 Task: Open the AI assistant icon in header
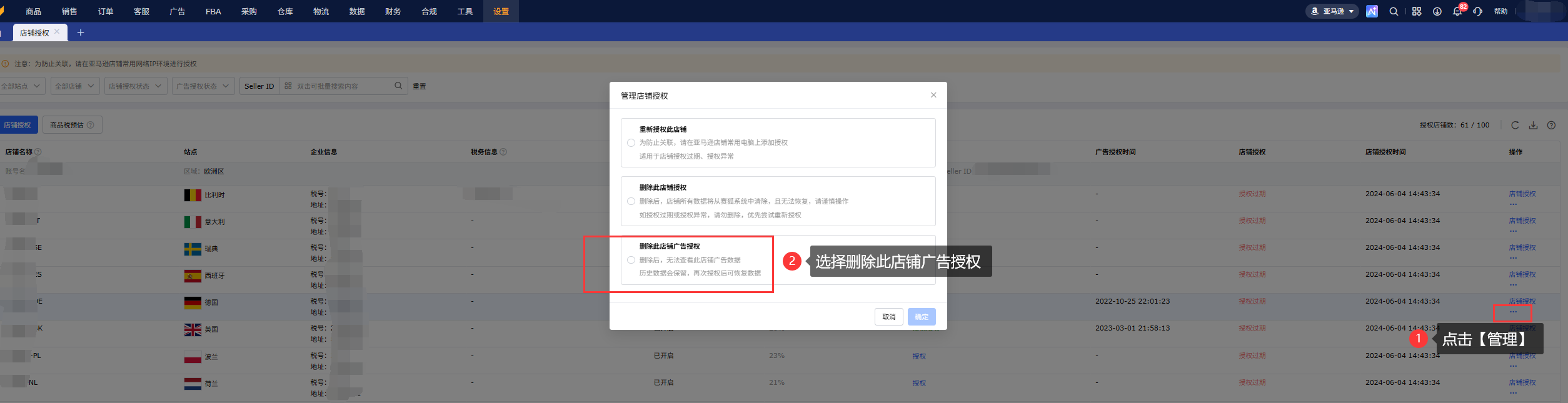click(x=1372, y=11)
